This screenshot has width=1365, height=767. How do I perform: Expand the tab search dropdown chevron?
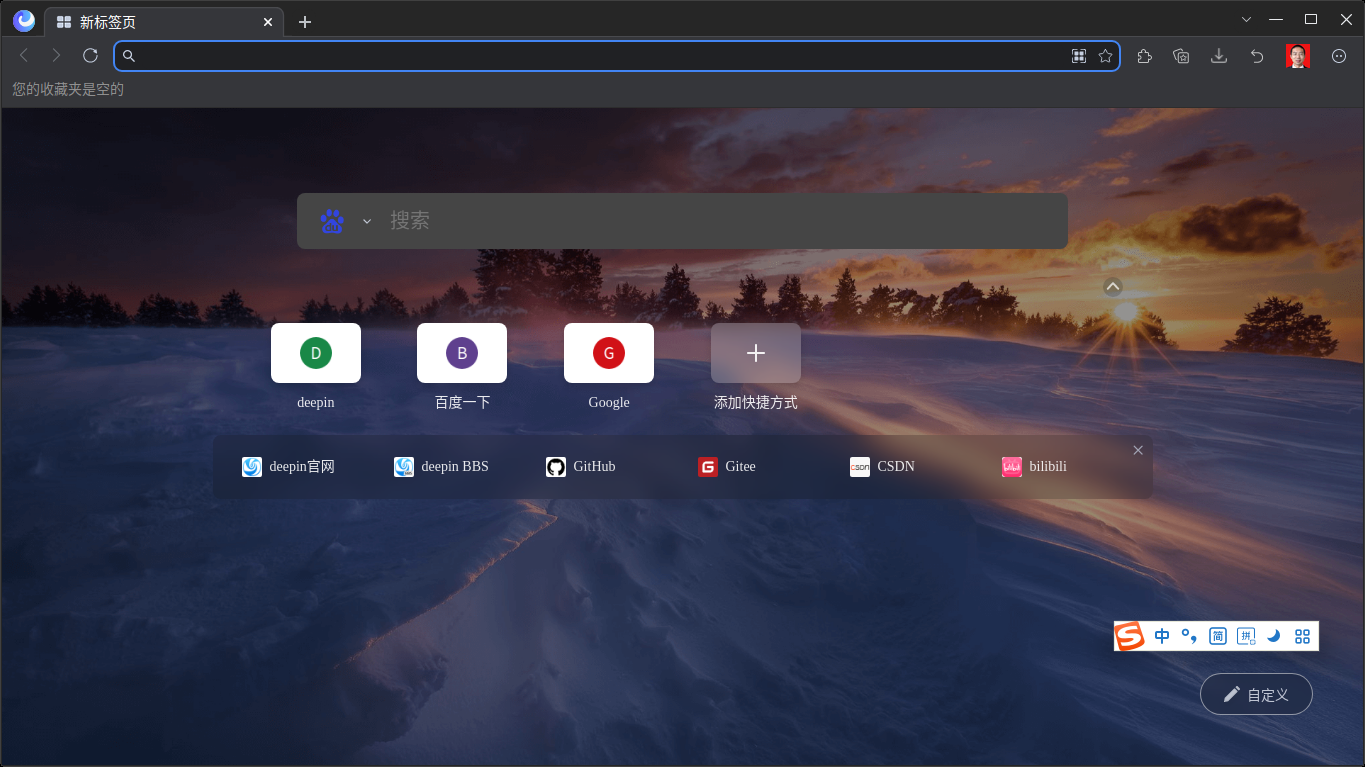click(1246, 19)
